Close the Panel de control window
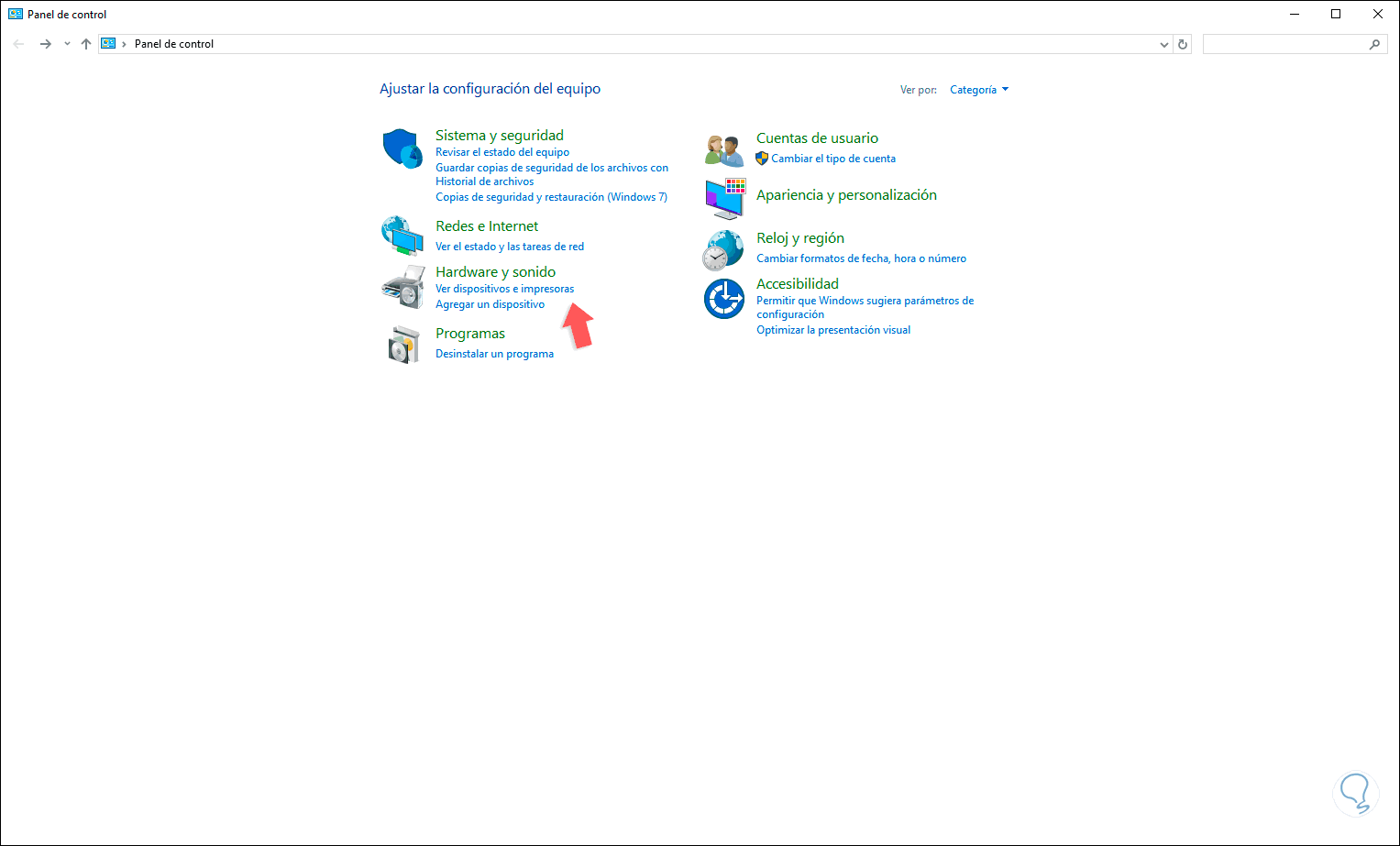Image resolution: width=1400 pixels, height=846 pixels. (x=1378, y=15)
